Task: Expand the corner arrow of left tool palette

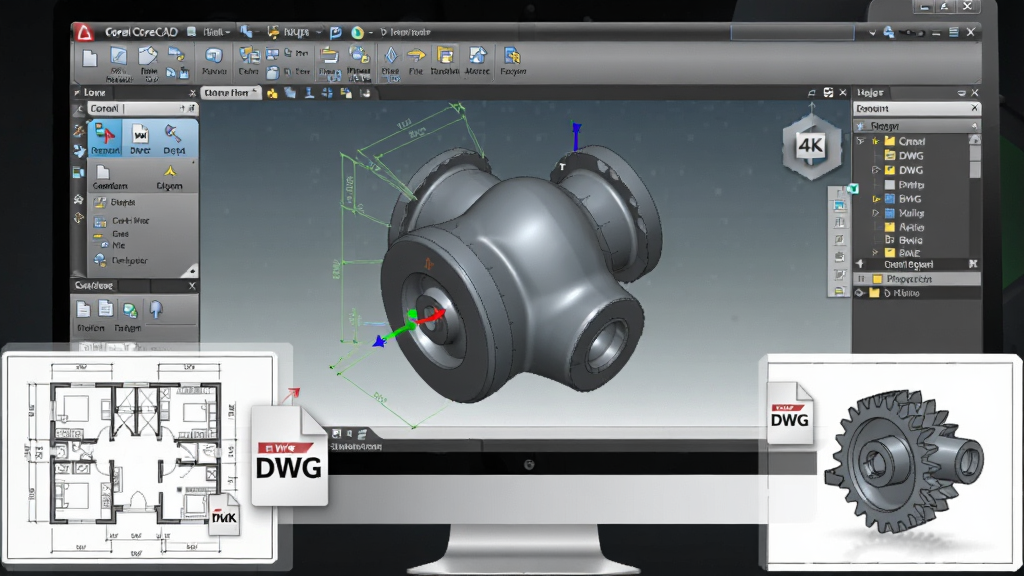Action: click(191, 270)
